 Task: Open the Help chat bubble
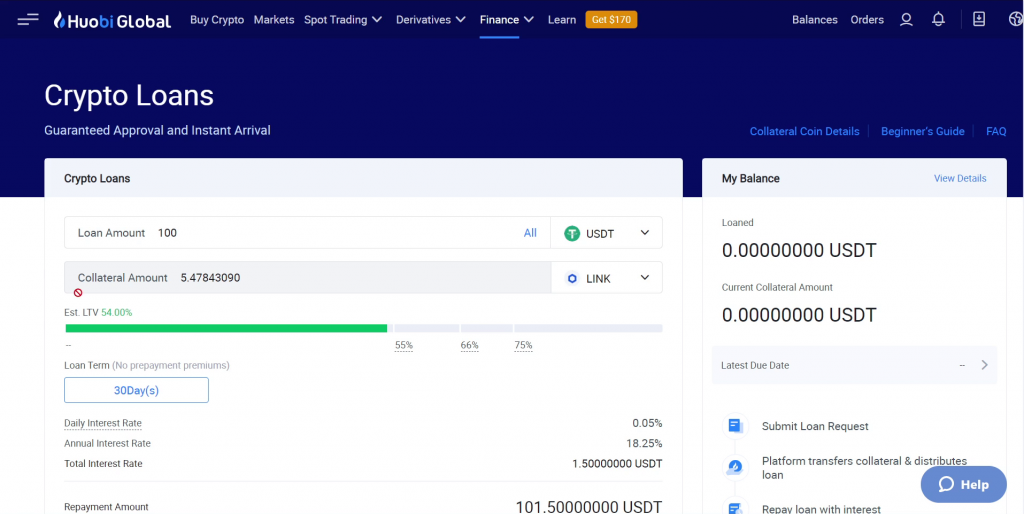pos(963,485)
